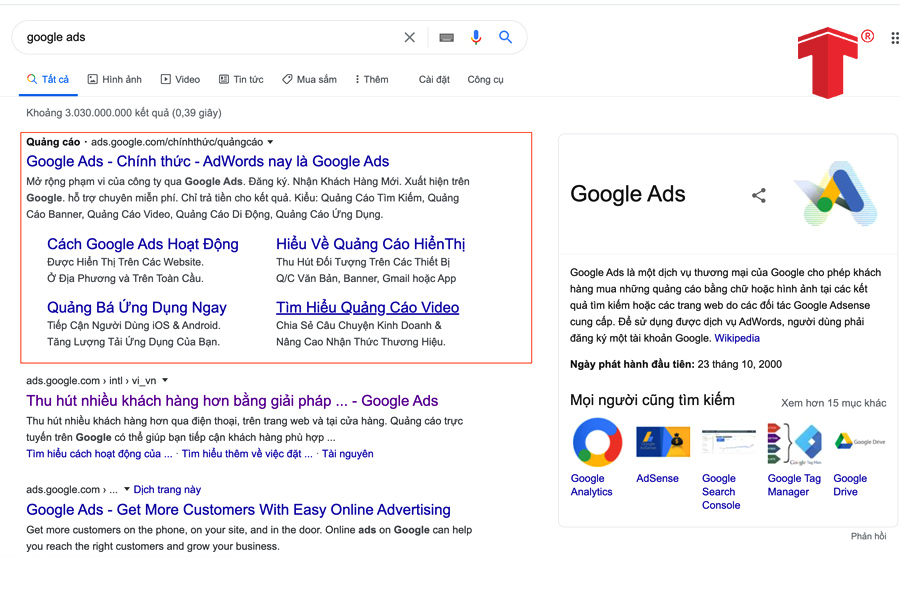Click Google Search Console text label

tap(721, 491)
